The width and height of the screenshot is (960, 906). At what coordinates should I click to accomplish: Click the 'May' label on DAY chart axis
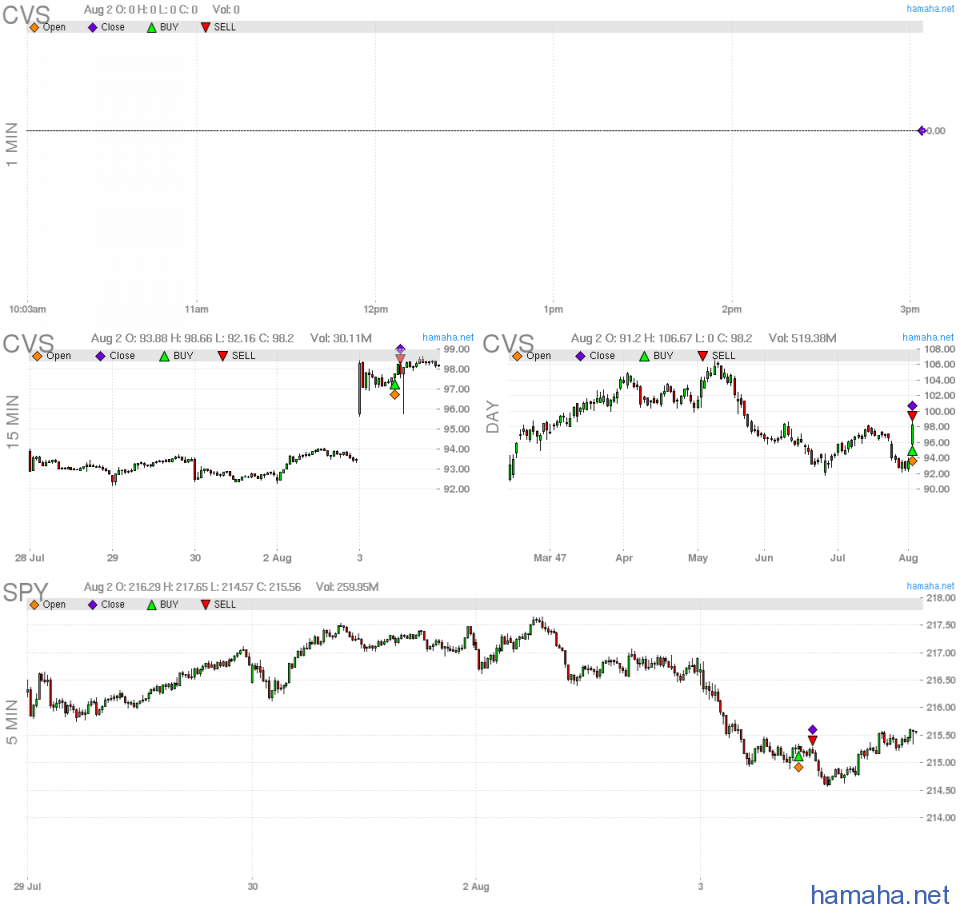(698, 558)
